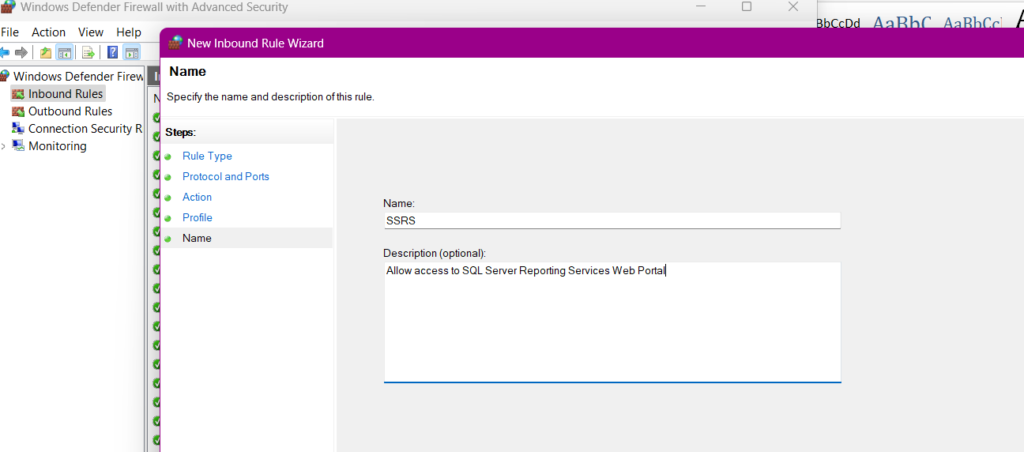The height and width of the screenshot is (452, 1024).
Task: Select Connection Security Rules tree item
Action: click(x=85, y=129)
